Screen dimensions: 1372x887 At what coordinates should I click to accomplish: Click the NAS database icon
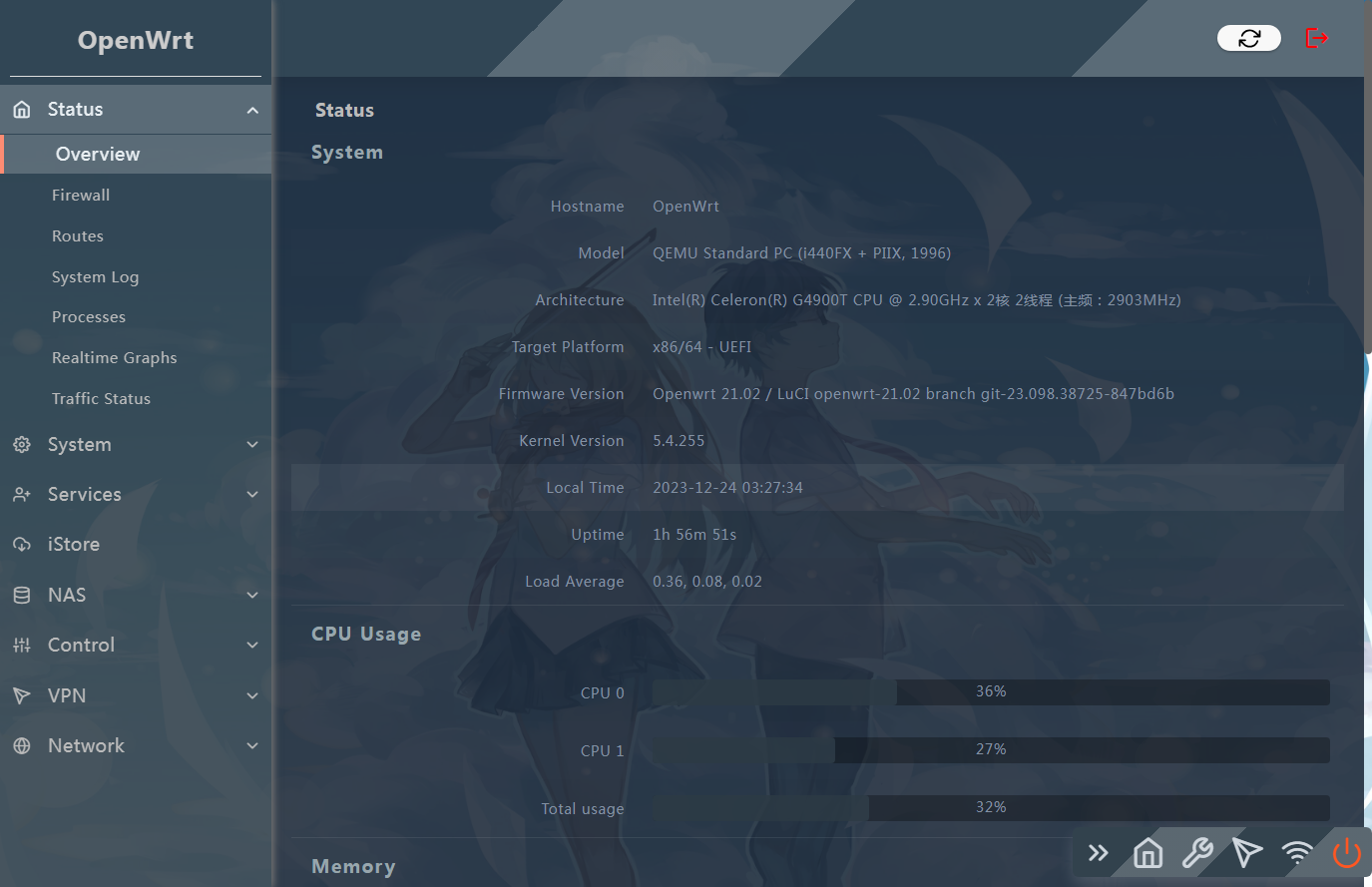pyautogui.click(x=22, y=596)
